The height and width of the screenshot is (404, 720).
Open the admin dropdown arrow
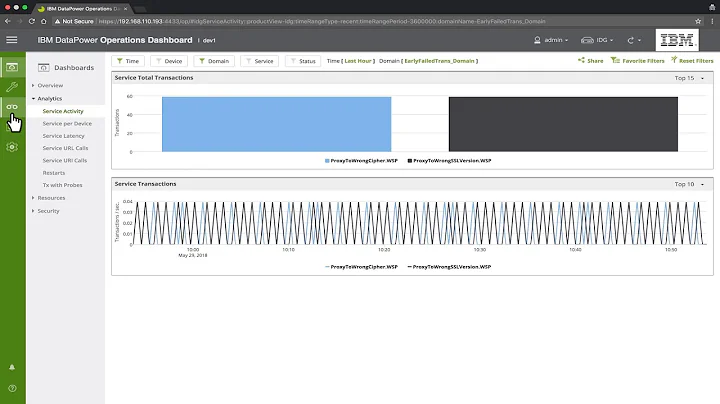pos(567,40)
